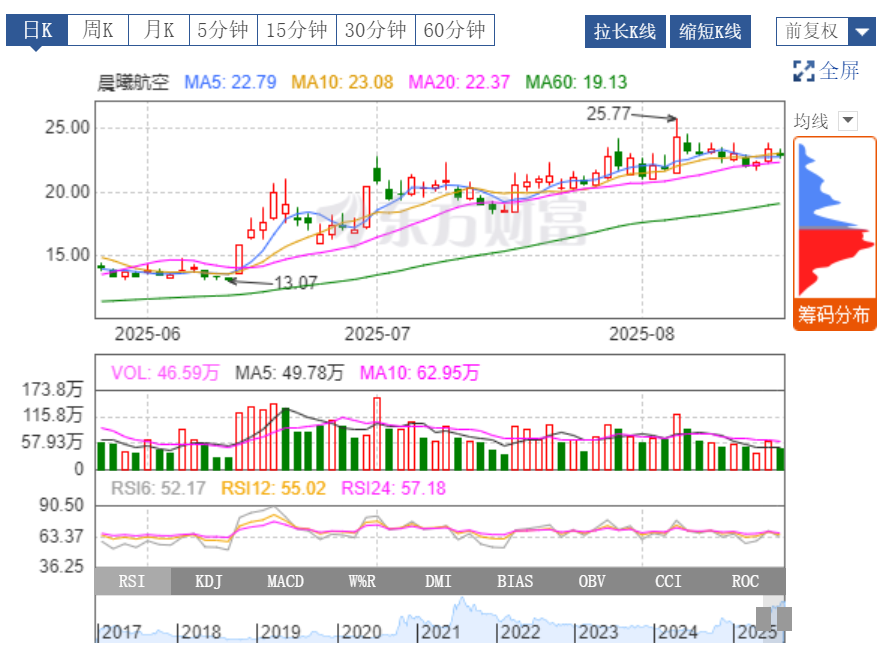The width and height of the screenshot is (885, 651).
Task: Click the fullscreen expand icon
Action: (803, 71)
